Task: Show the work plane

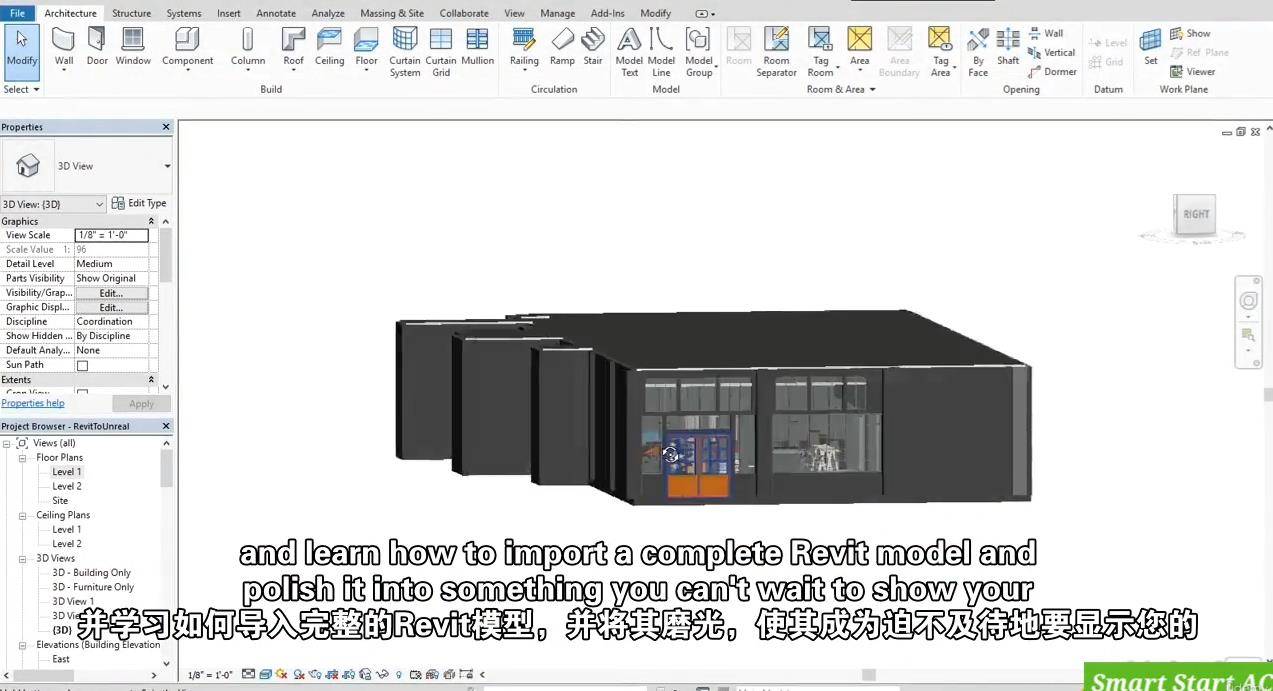Action: 1190,33
